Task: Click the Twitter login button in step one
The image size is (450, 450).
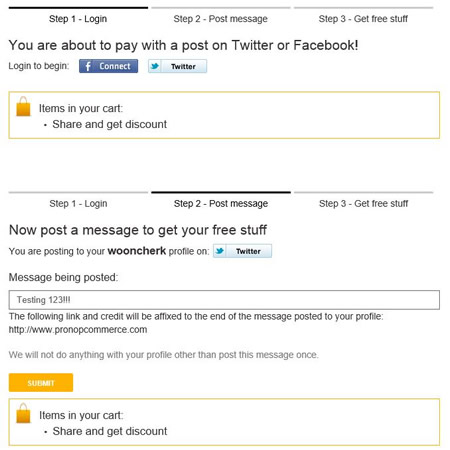Action: click(177, 66)
